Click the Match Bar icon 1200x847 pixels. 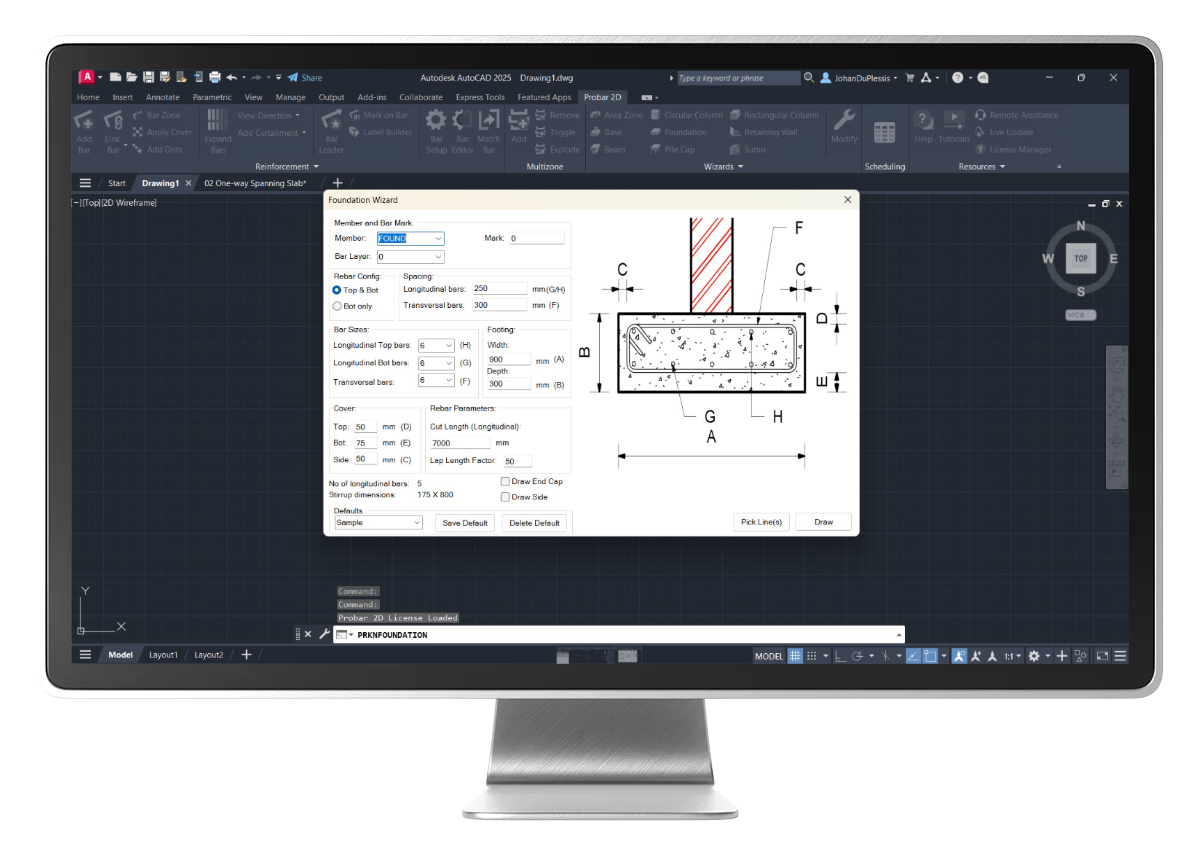pyautogui.click(x=489, y=121)
